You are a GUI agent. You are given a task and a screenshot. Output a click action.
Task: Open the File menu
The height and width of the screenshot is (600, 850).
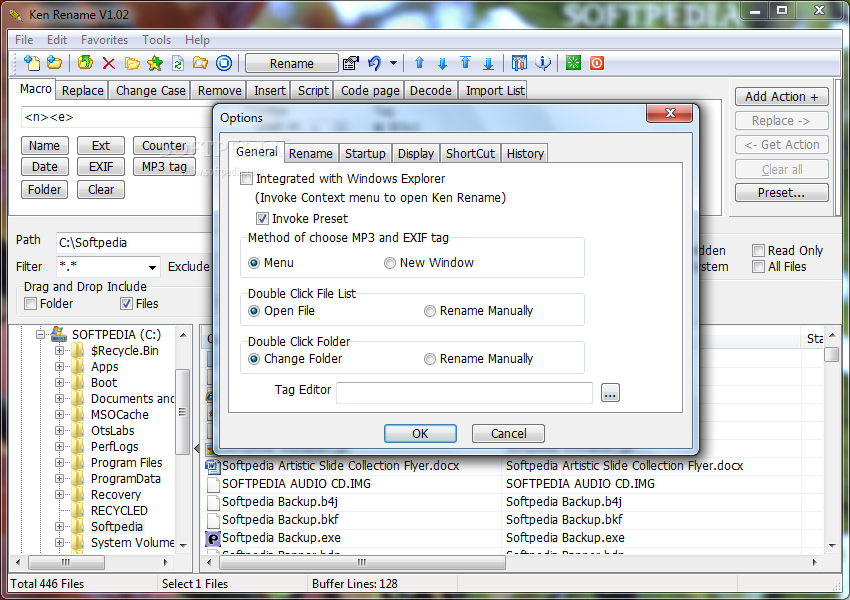point(24,40)
